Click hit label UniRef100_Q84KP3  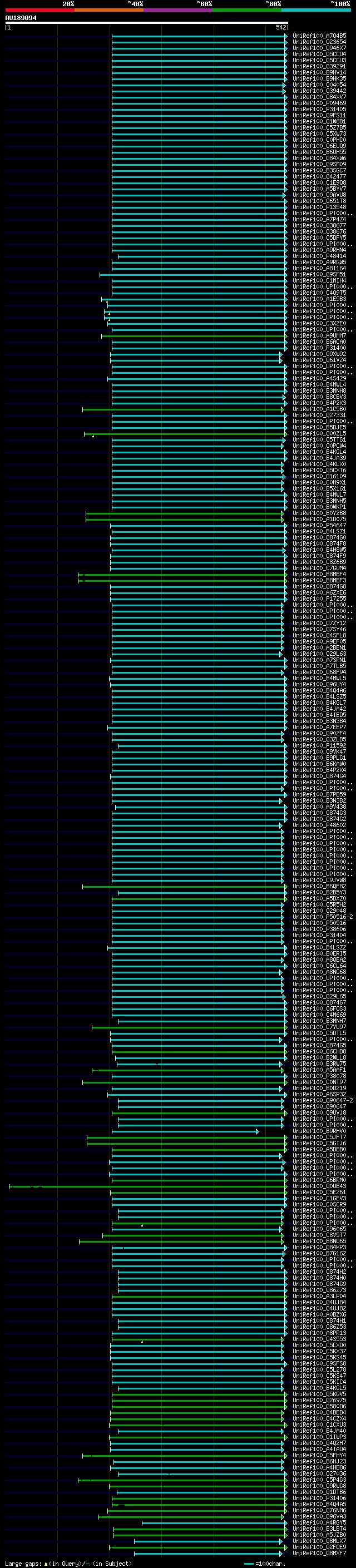pos(319,1247)
